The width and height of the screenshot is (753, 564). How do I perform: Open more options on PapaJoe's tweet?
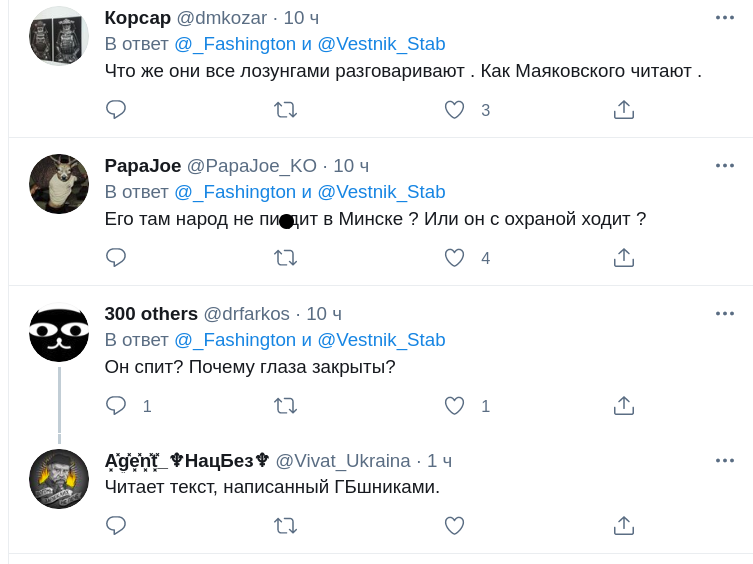(725, 165)
